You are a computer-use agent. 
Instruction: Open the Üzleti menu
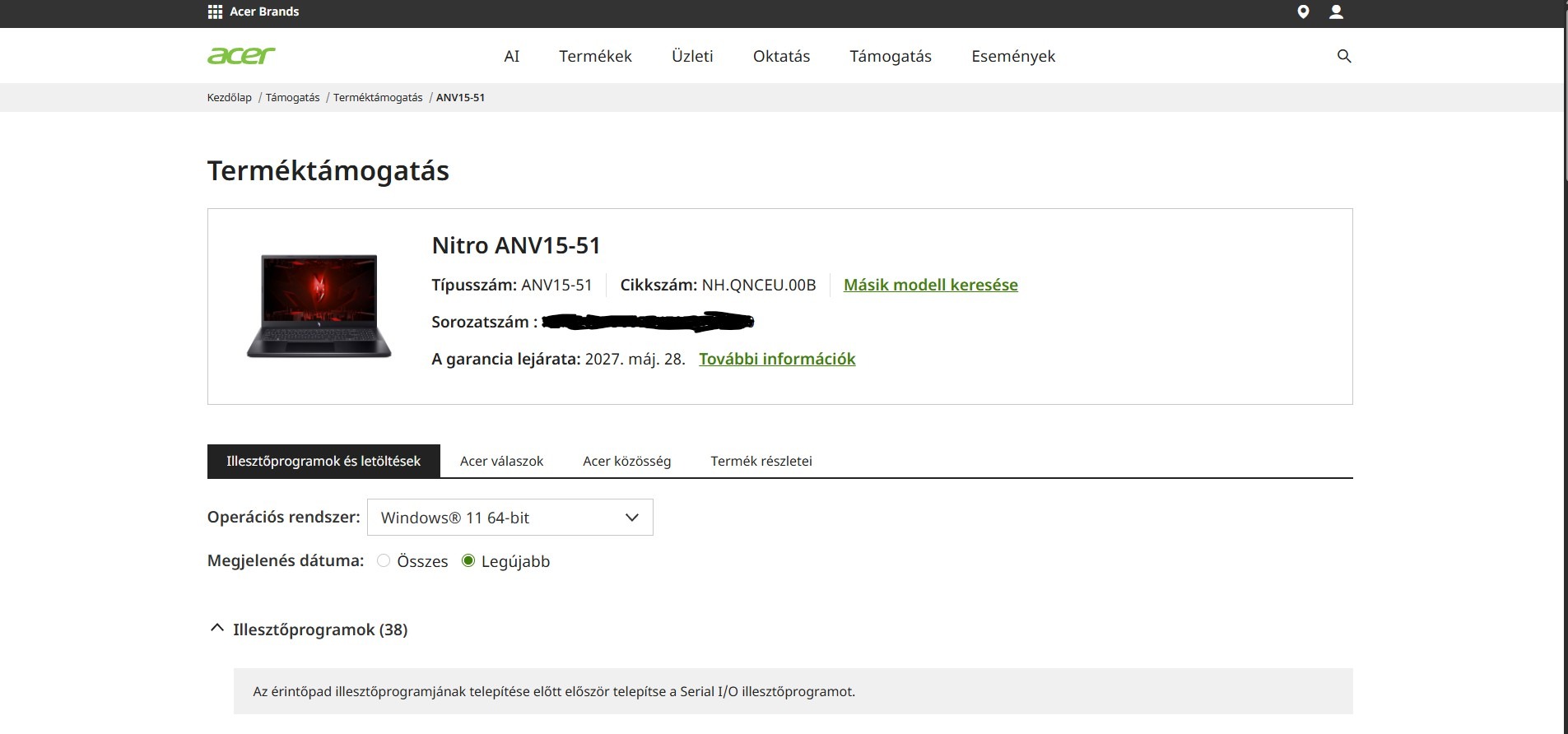pos(692,56)
